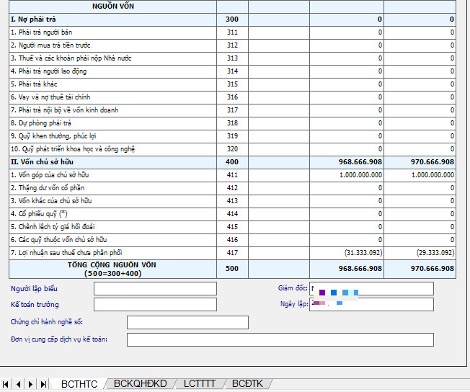Select the LCTTTT sheet tab
This screenshot has width=470, height=392.
click(x=199, y=384)
